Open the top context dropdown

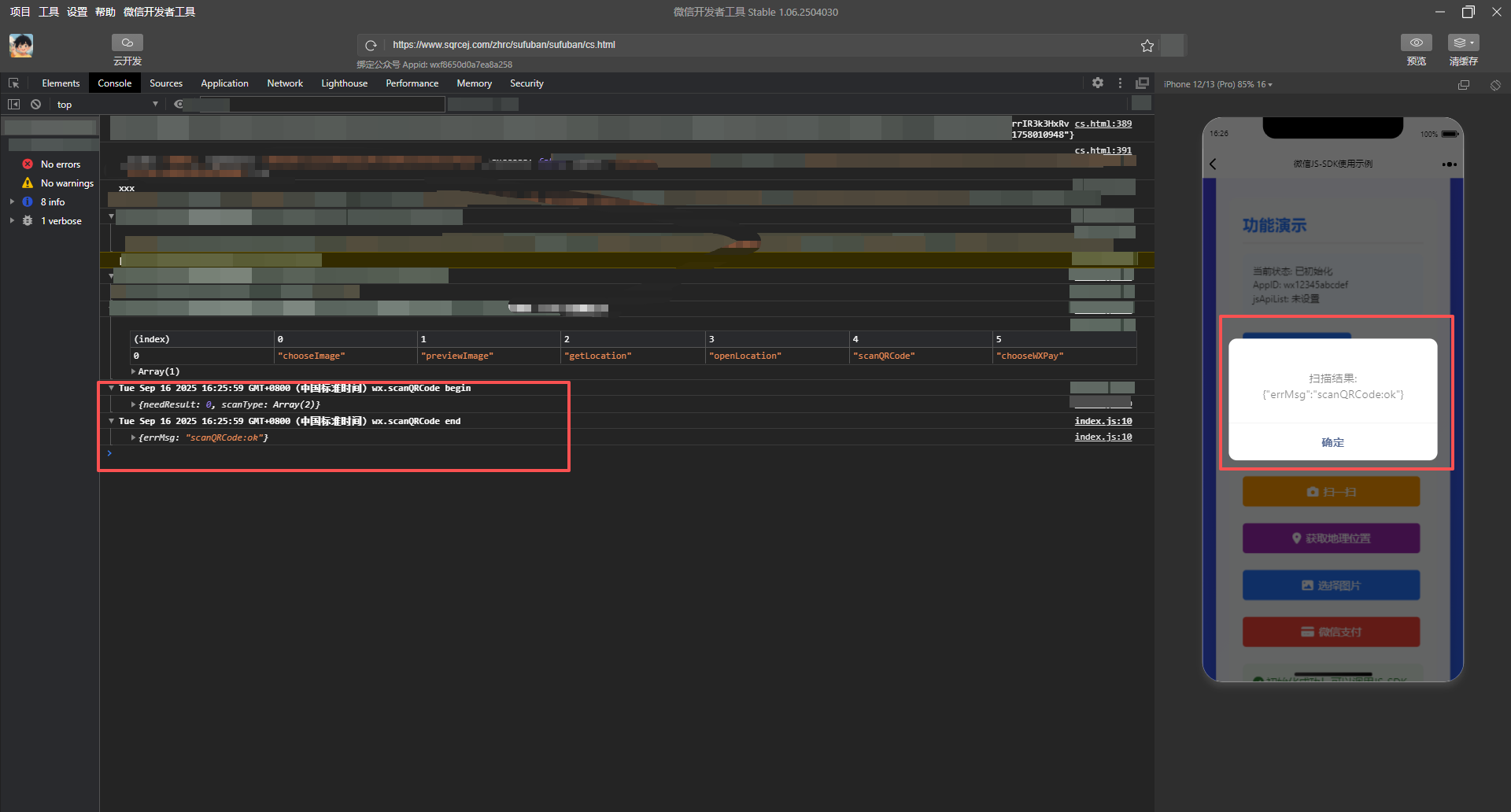[107, 104]
